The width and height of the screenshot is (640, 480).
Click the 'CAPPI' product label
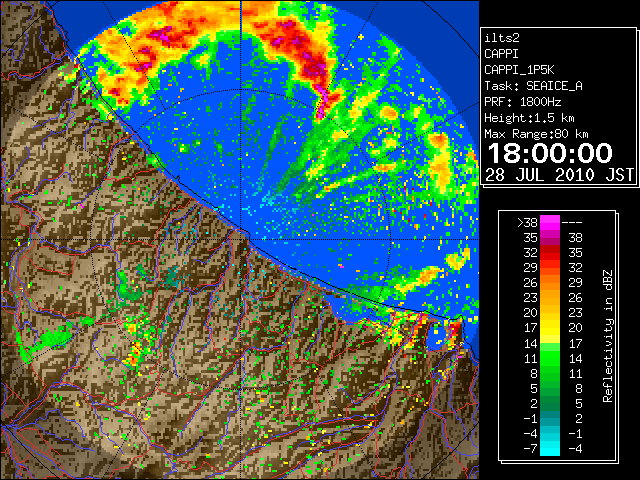pyautogui.click(x=501, y=54)
